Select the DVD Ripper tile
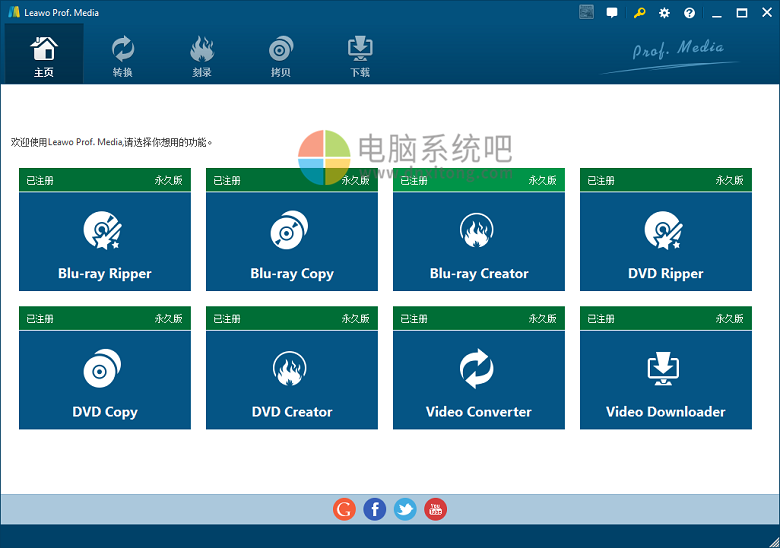 pyautogui.click(x=666, y=241)
